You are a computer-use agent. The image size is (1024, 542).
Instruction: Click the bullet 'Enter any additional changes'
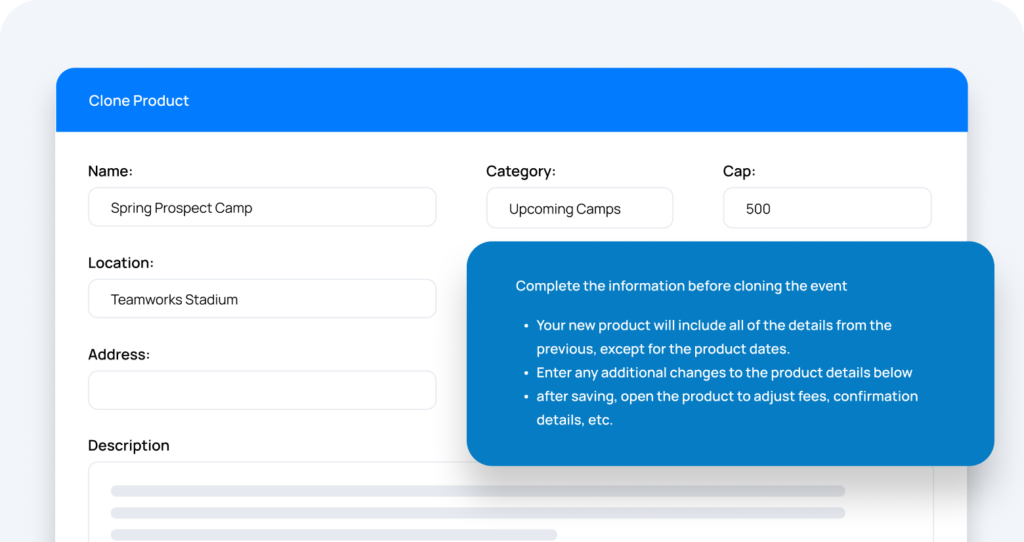[724, 372]
